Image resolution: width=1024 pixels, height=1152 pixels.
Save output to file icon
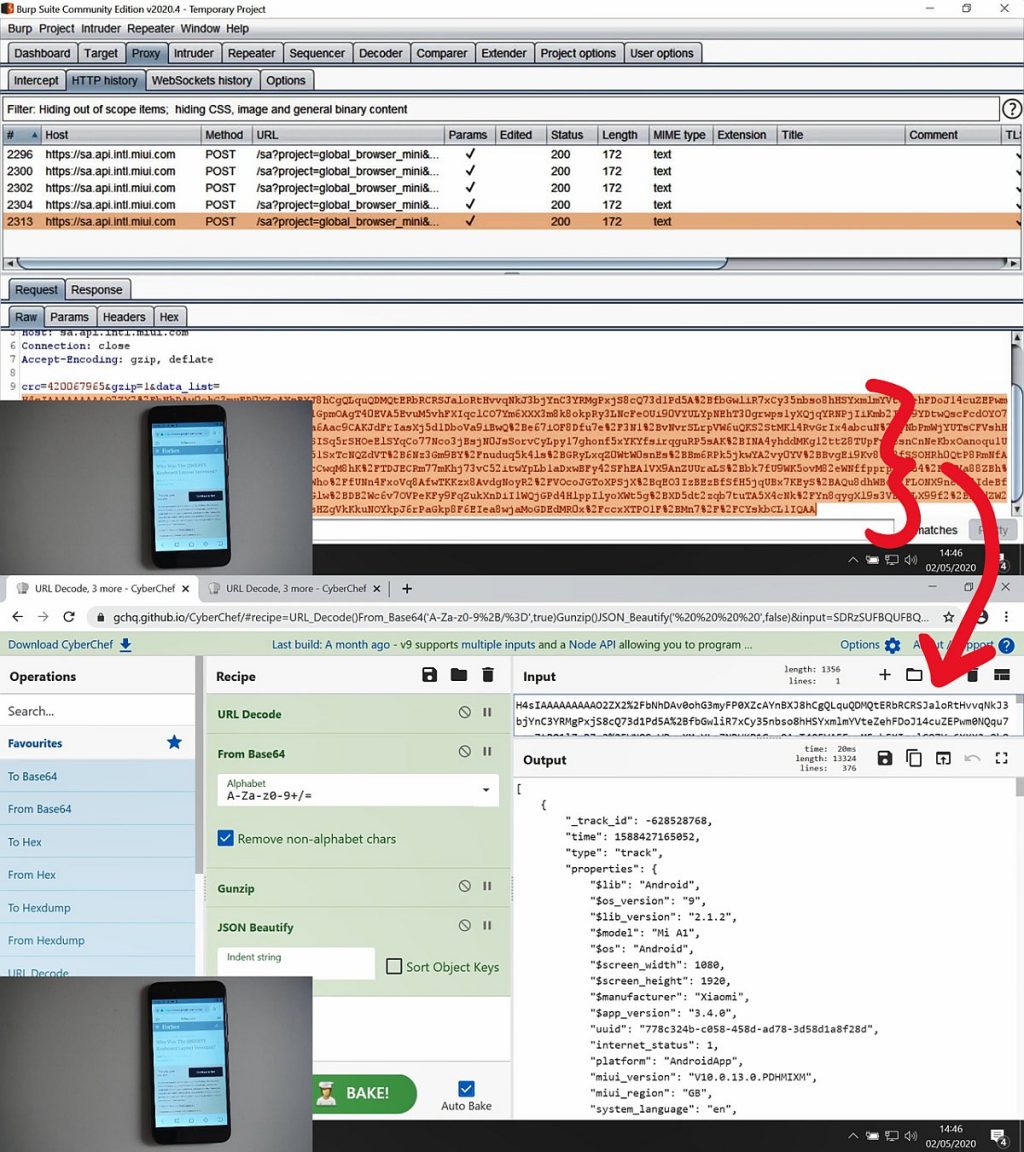[x=884, y=758]
